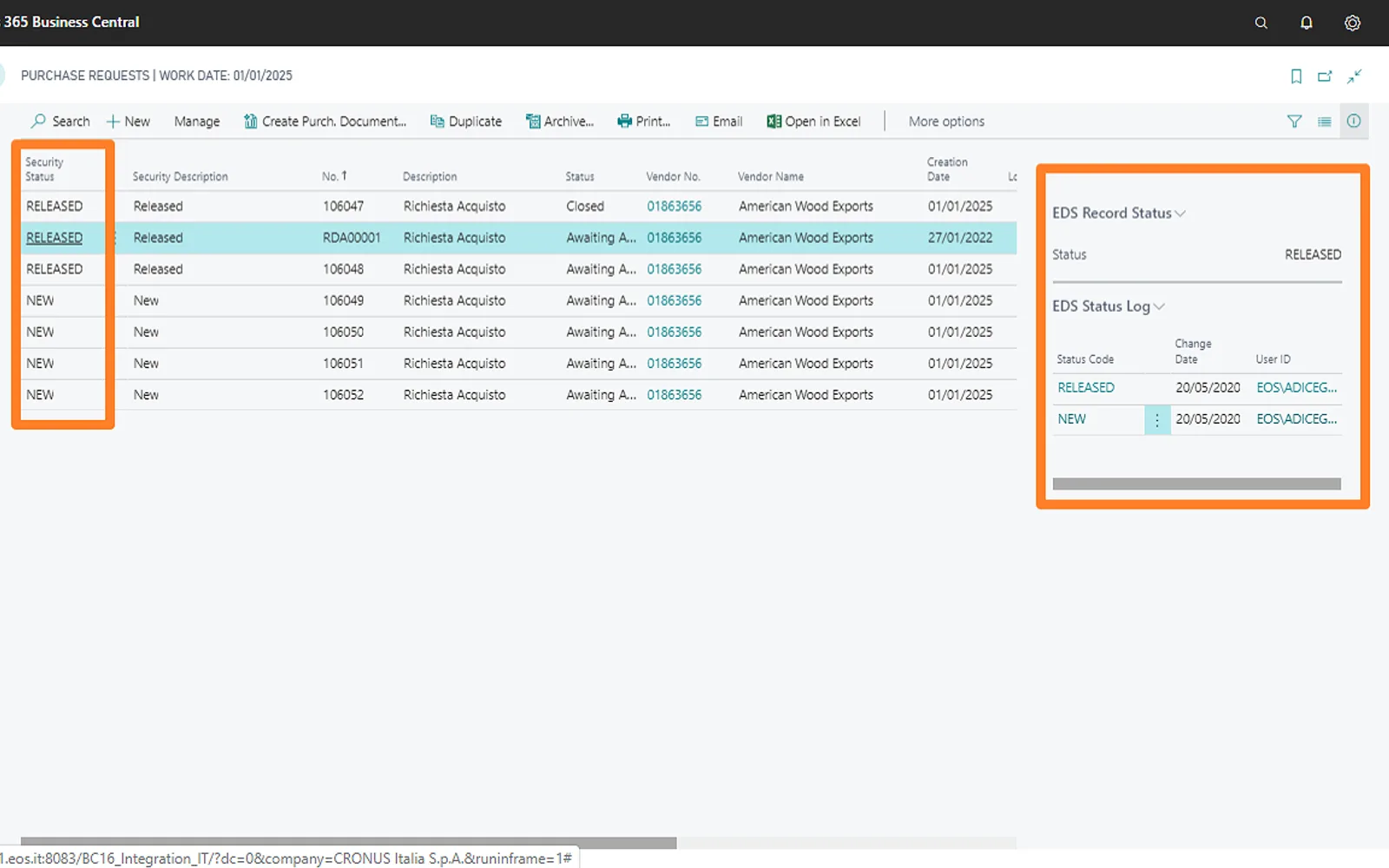The width and height of the screenshot is (1389, 868).
Task: Click Open in Excel
Action: click(x=814, y=122)
